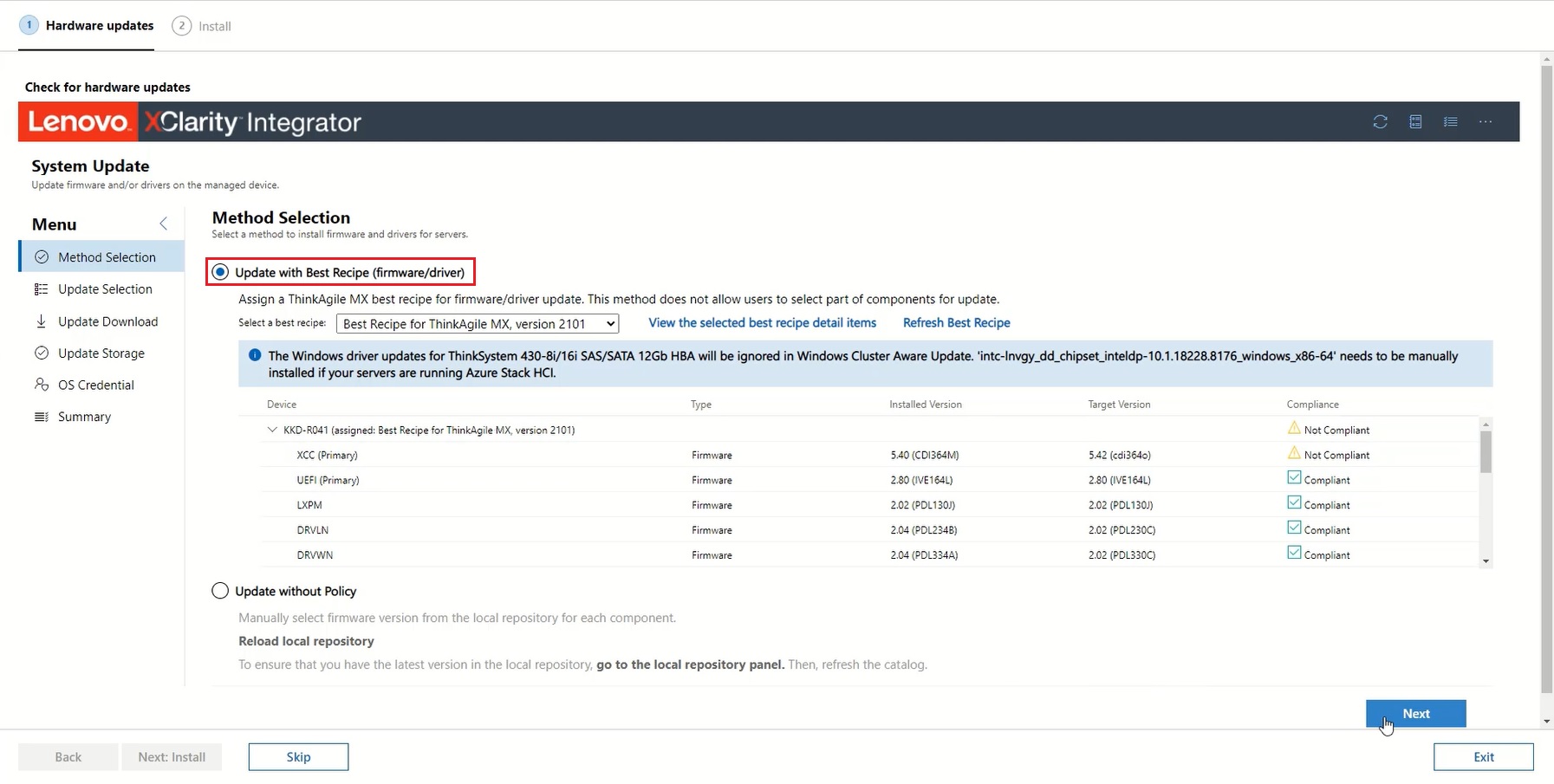This screenshot has height=784, width=1554.
Task: Click the Device column header
Action: pos(282,405)
